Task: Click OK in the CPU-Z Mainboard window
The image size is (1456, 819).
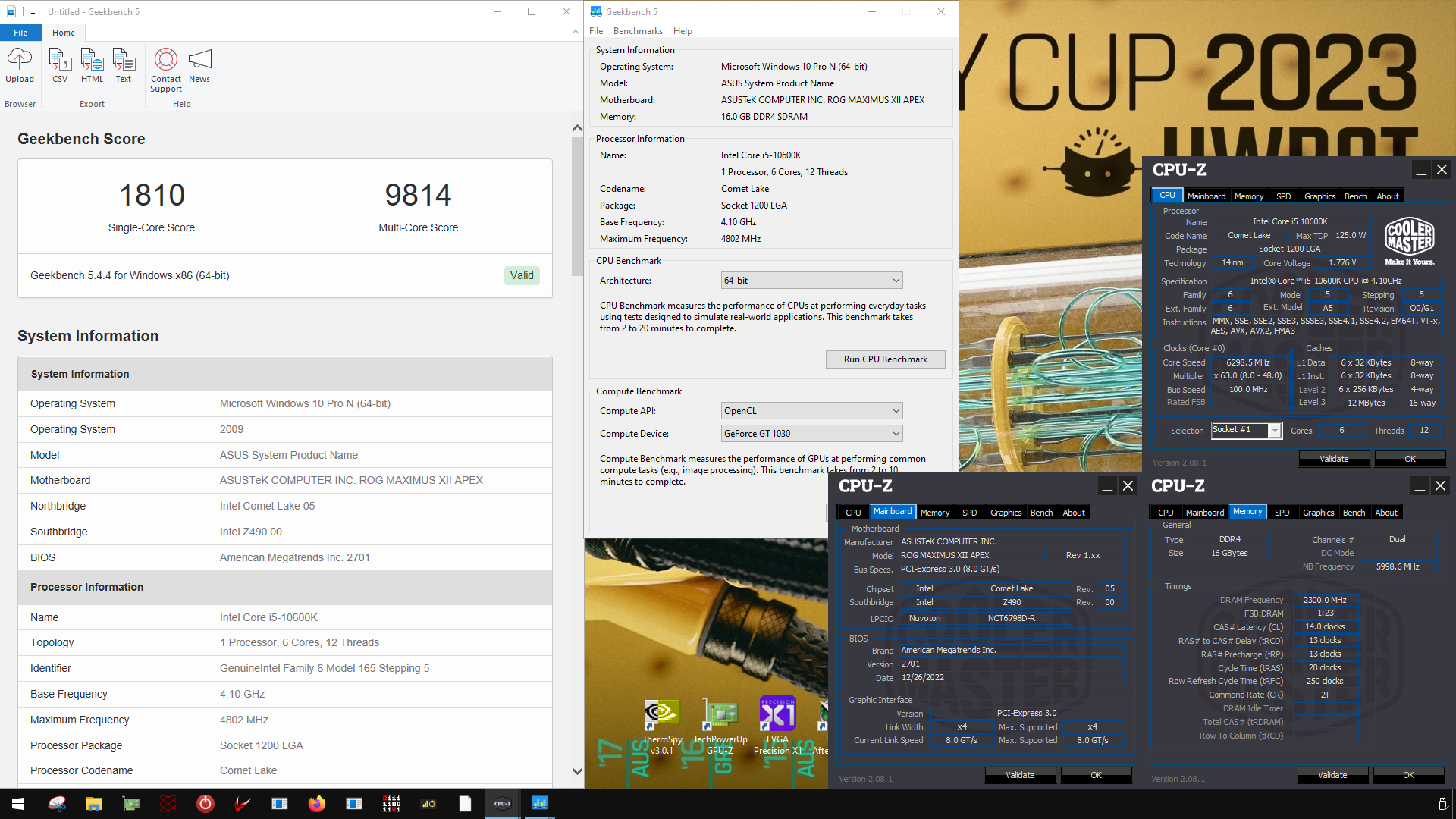Action: 1096,775
